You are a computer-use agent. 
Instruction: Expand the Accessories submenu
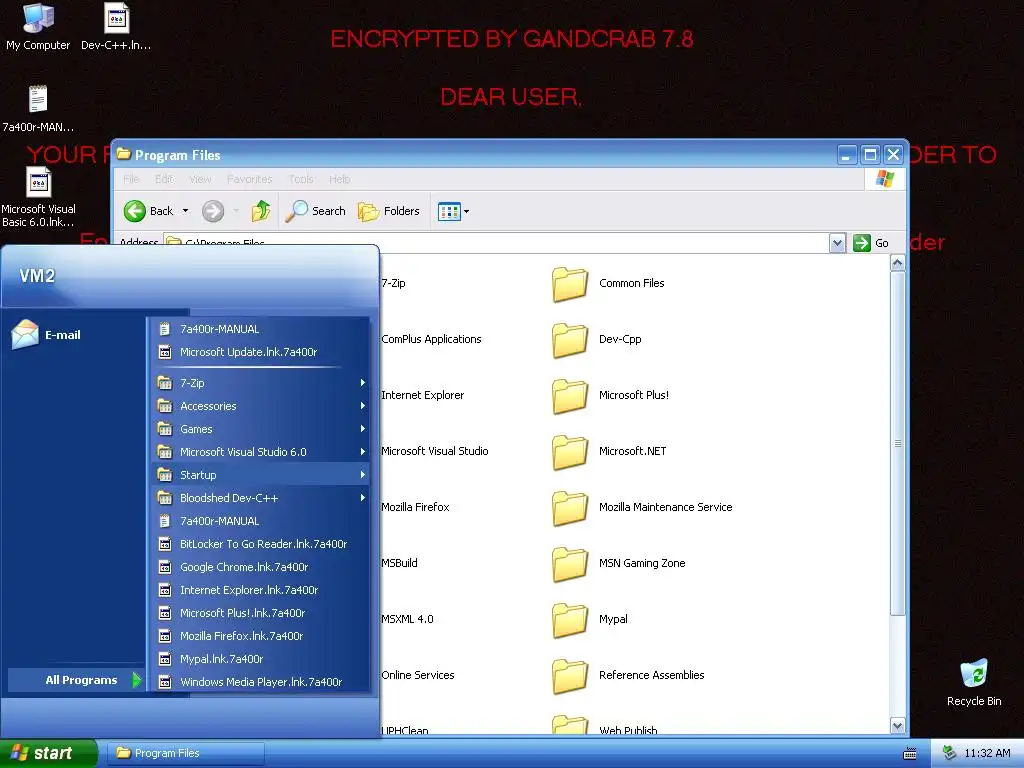click(260, 406)
